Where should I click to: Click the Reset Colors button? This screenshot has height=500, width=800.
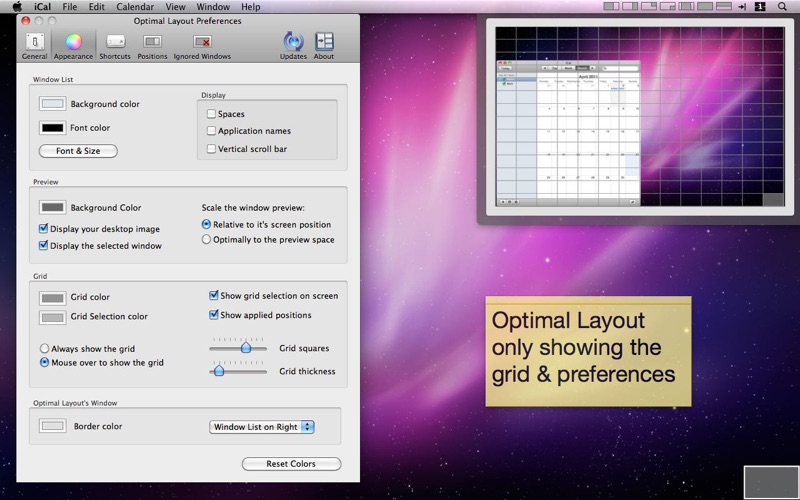coord(291,464)
